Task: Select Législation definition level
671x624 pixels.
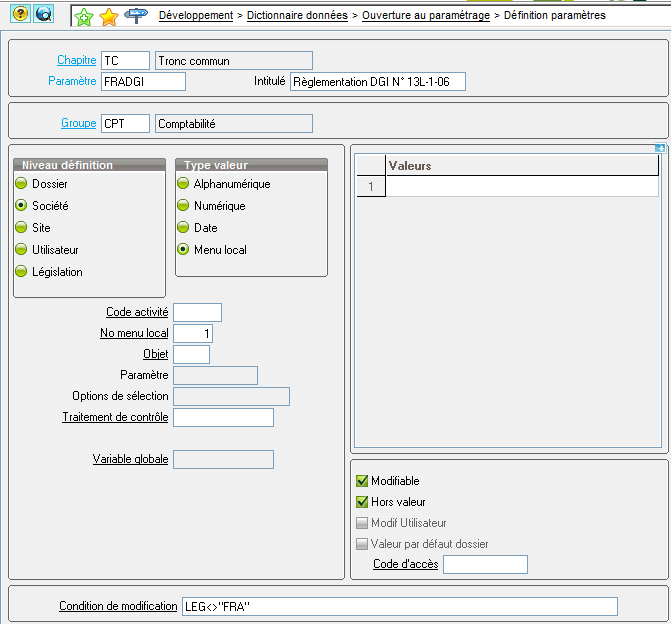Action: point(21,271)
